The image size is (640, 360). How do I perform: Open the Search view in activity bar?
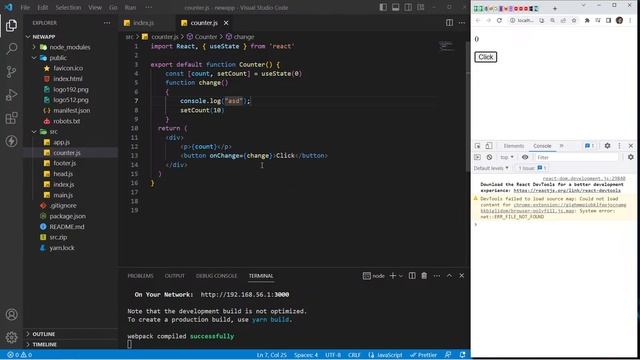click(11, 49)
